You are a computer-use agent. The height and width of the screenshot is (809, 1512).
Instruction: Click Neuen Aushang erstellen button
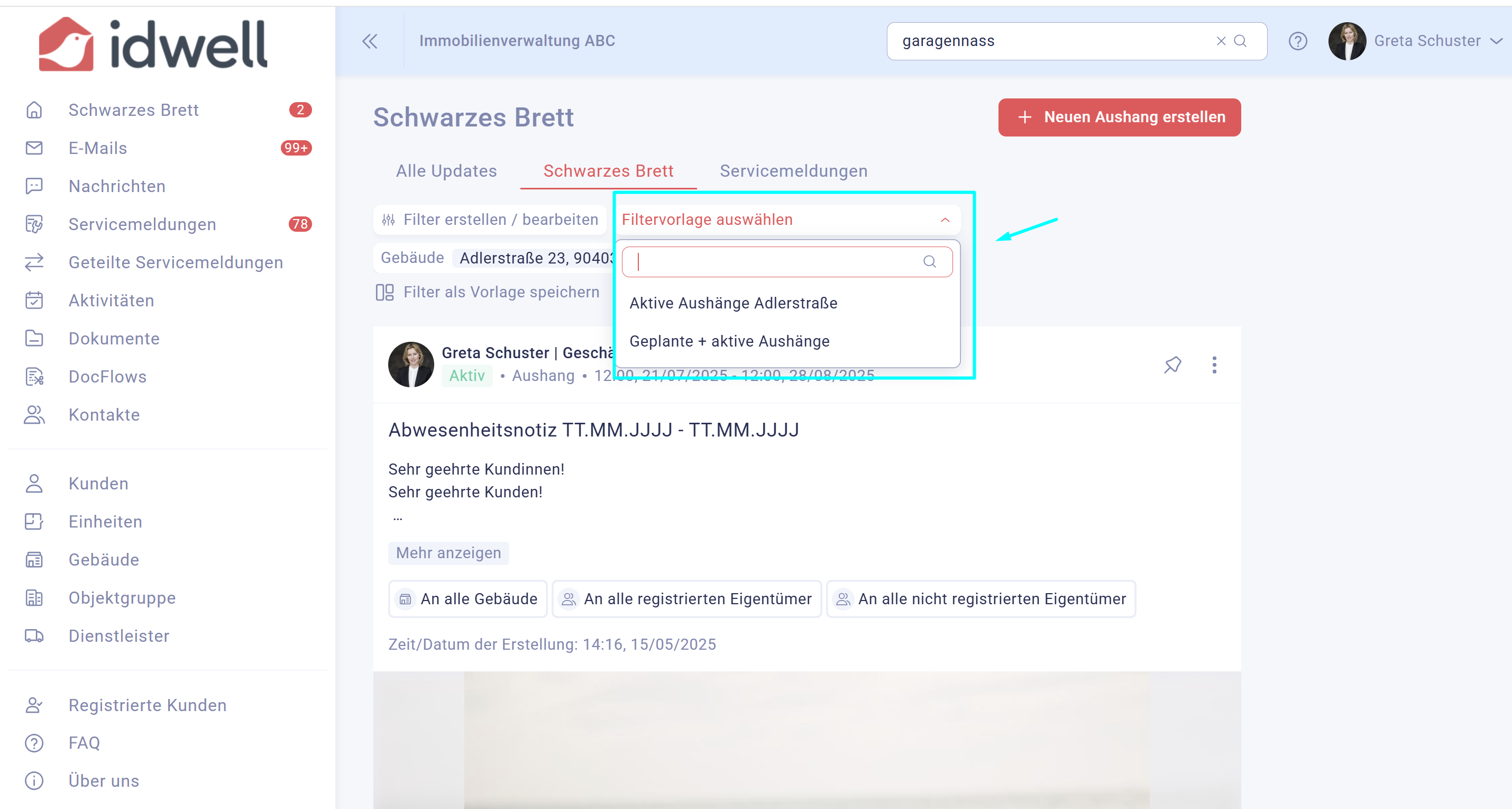1119,117
